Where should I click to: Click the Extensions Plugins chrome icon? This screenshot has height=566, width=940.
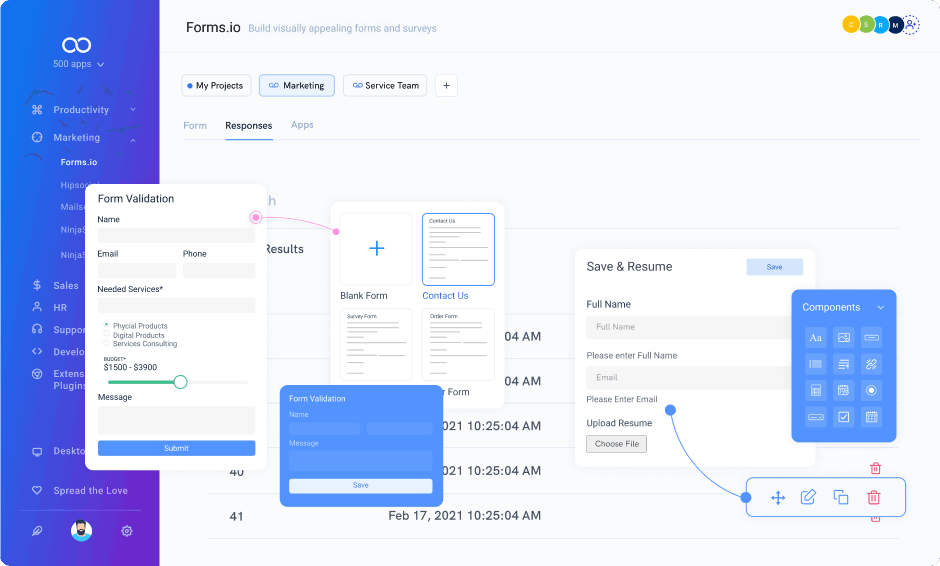tap(37, 374)
